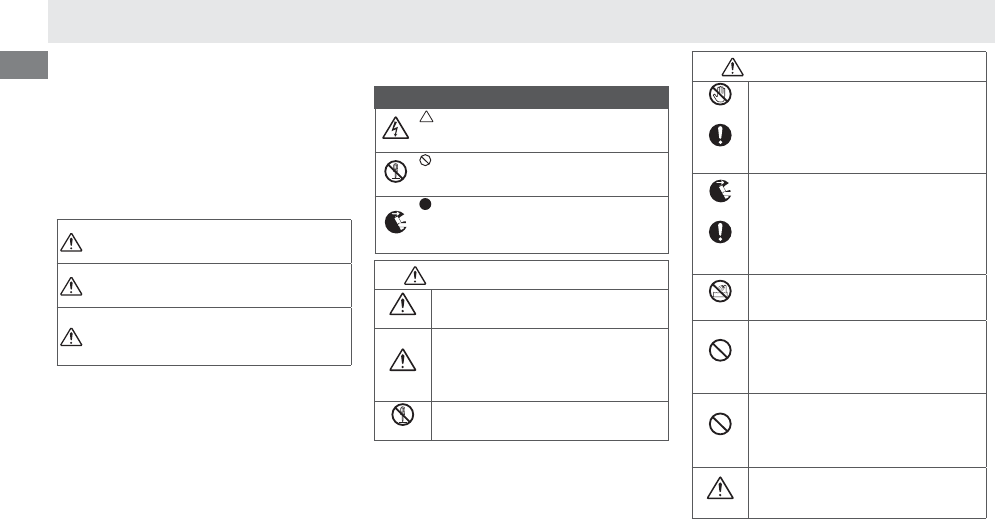Click the warning triangle in the right column's last row

pos(720,491)
